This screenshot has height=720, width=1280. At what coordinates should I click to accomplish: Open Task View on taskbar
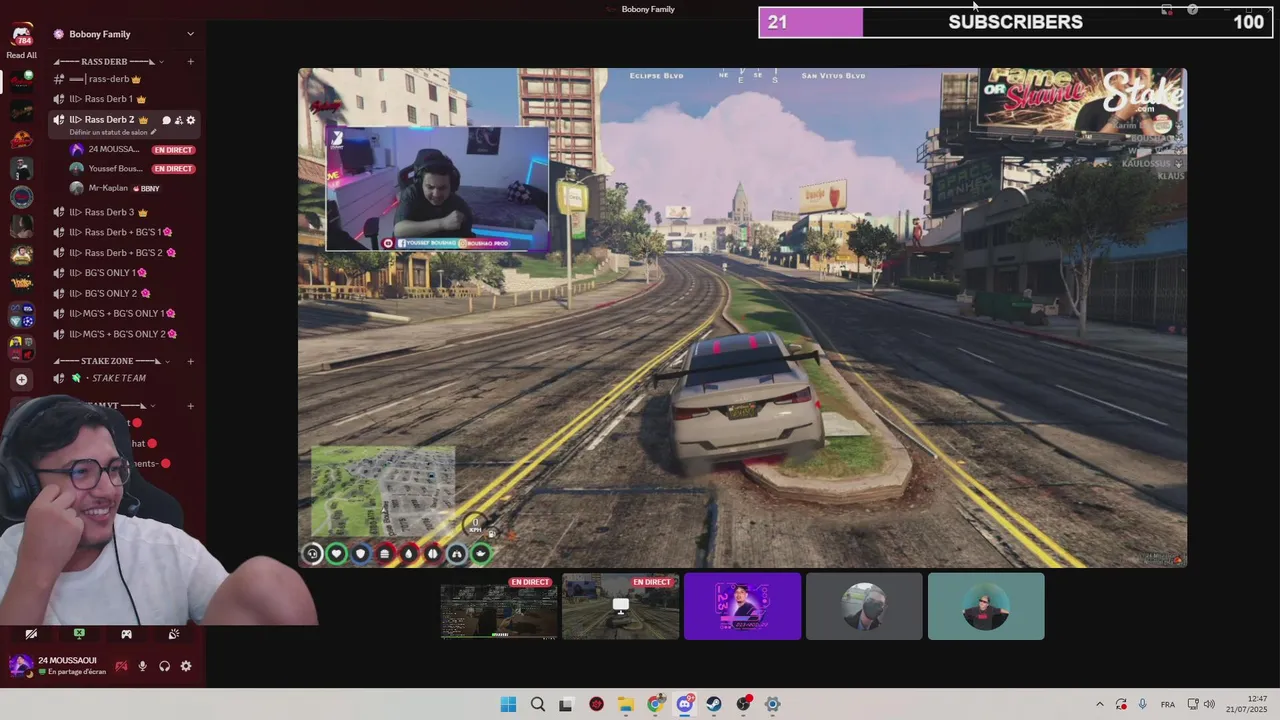tap(566, 704)
